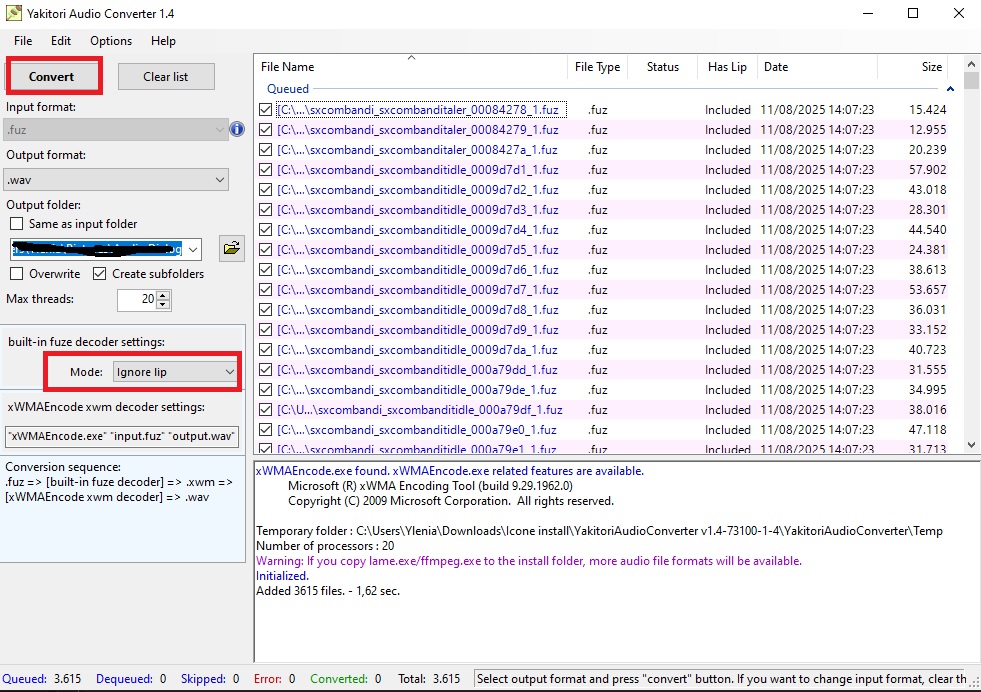Open the output folder browse icon
This screenshot has height=692, width=981.
[231, 248]
